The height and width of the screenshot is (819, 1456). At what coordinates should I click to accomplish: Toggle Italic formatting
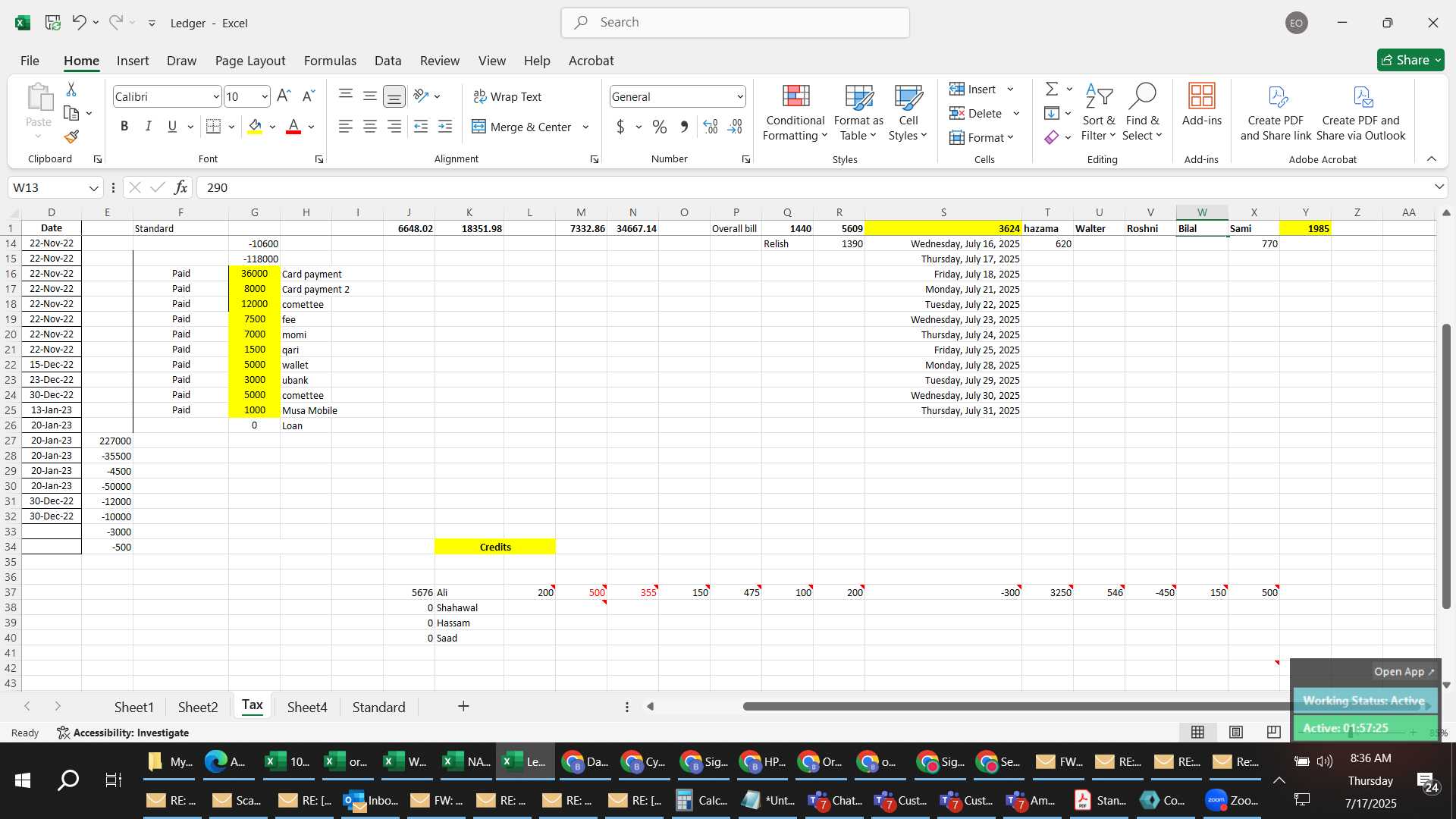point(149,127)
